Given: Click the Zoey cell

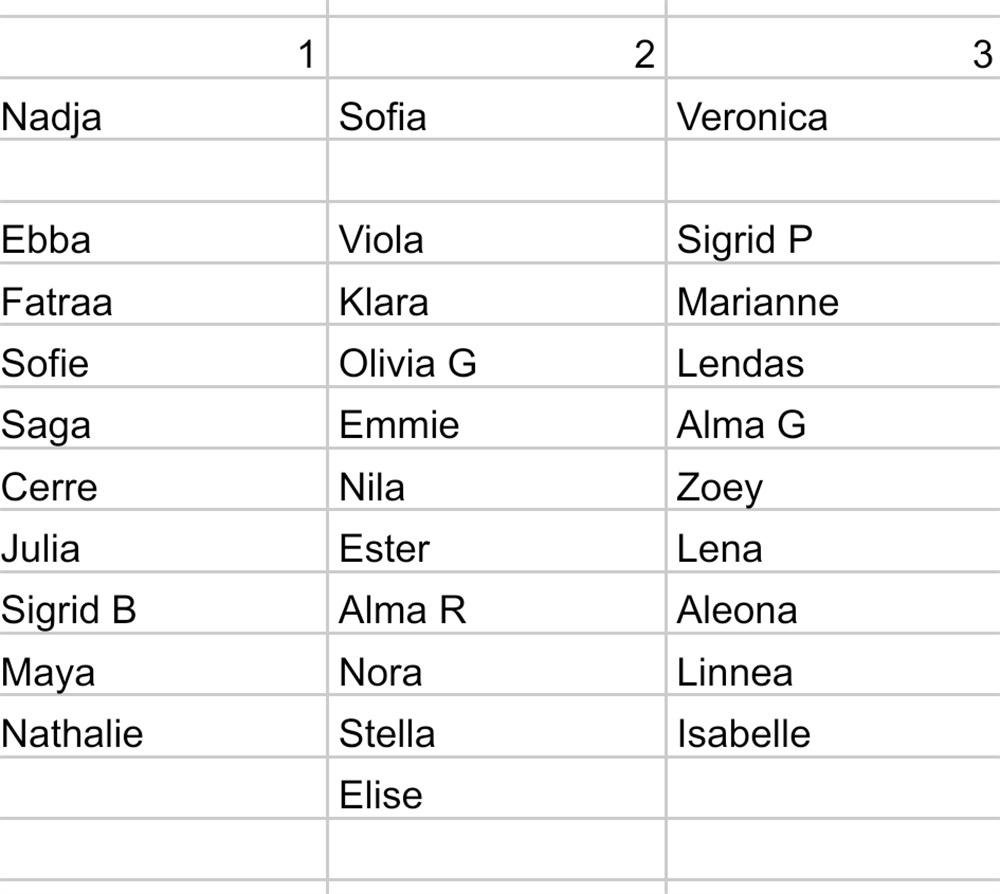Looking at the screenshot, I should click(x=719, y=487).
